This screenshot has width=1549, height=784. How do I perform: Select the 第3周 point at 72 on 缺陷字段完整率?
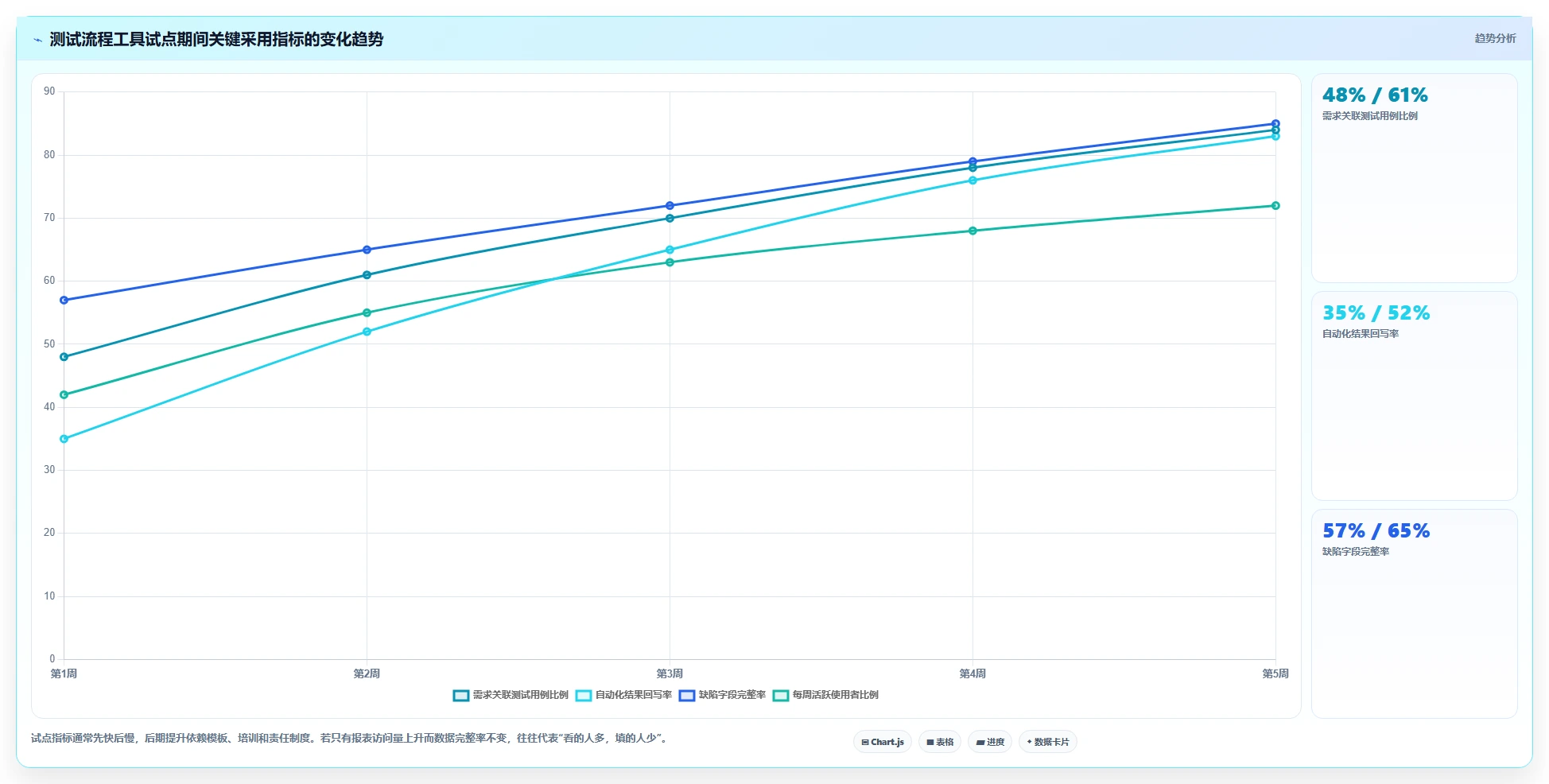670,206
